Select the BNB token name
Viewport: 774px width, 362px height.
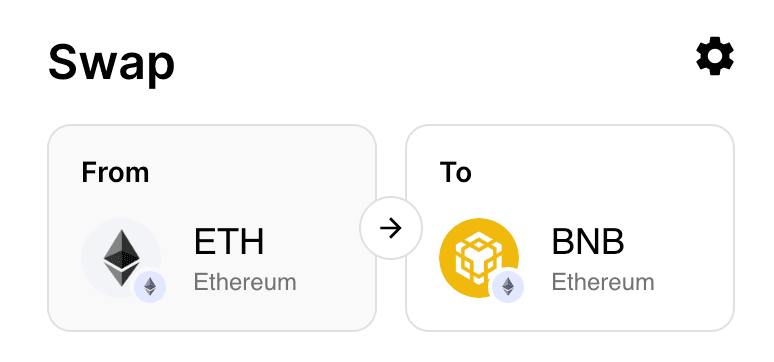588,242
